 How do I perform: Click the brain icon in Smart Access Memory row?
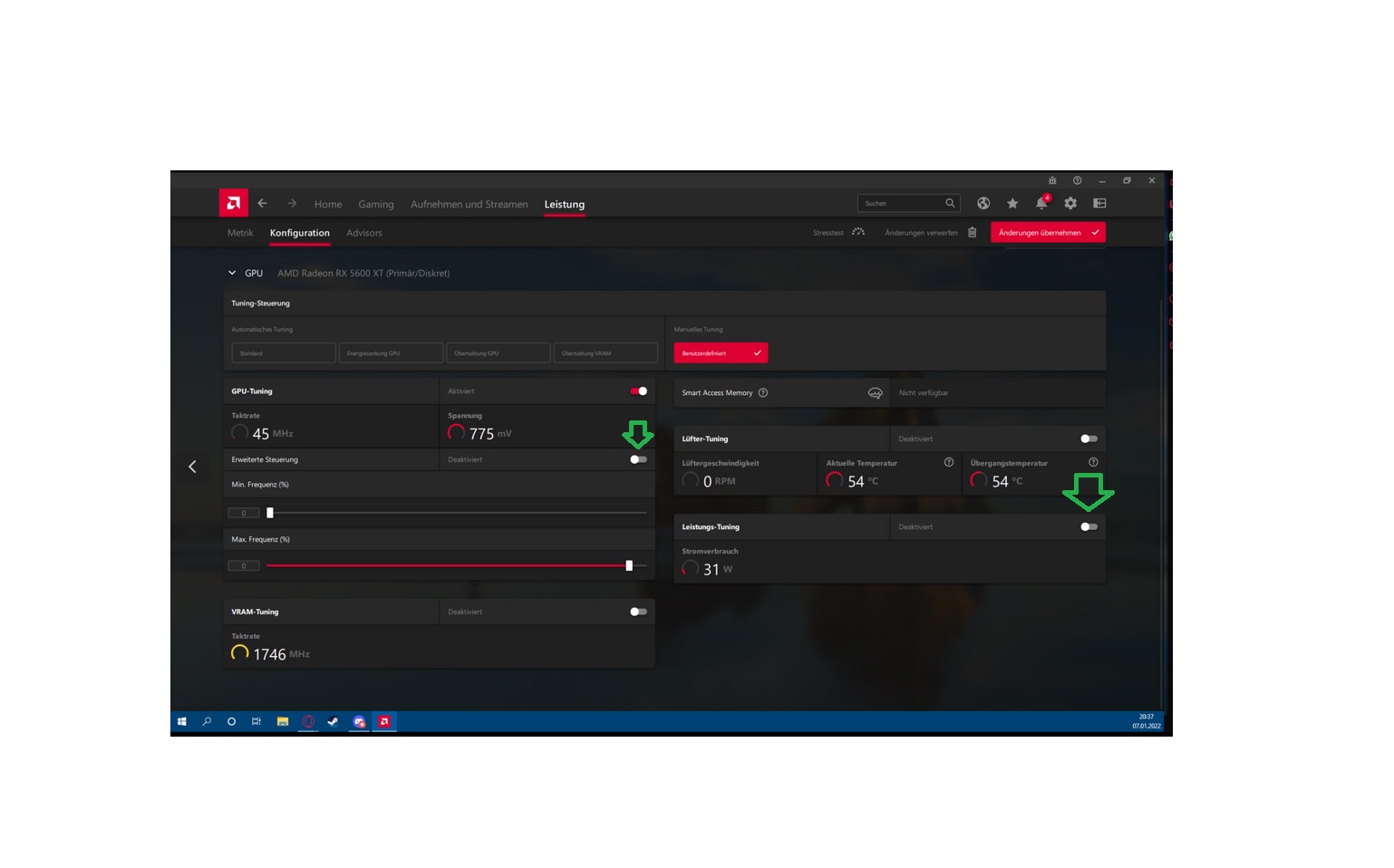pyautogui.click(x=875, y=392)
